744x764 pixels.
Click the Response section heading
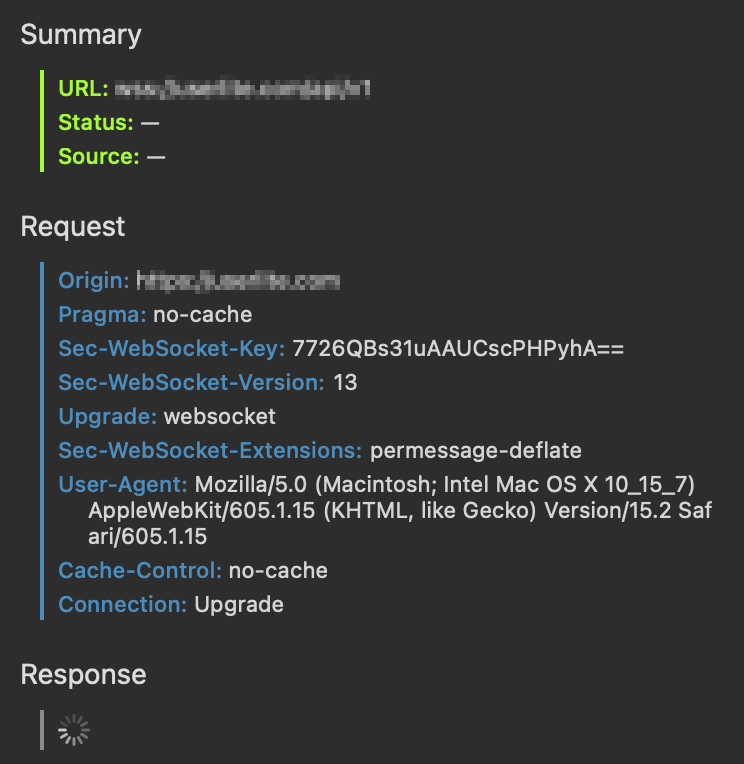click(83, 675)
